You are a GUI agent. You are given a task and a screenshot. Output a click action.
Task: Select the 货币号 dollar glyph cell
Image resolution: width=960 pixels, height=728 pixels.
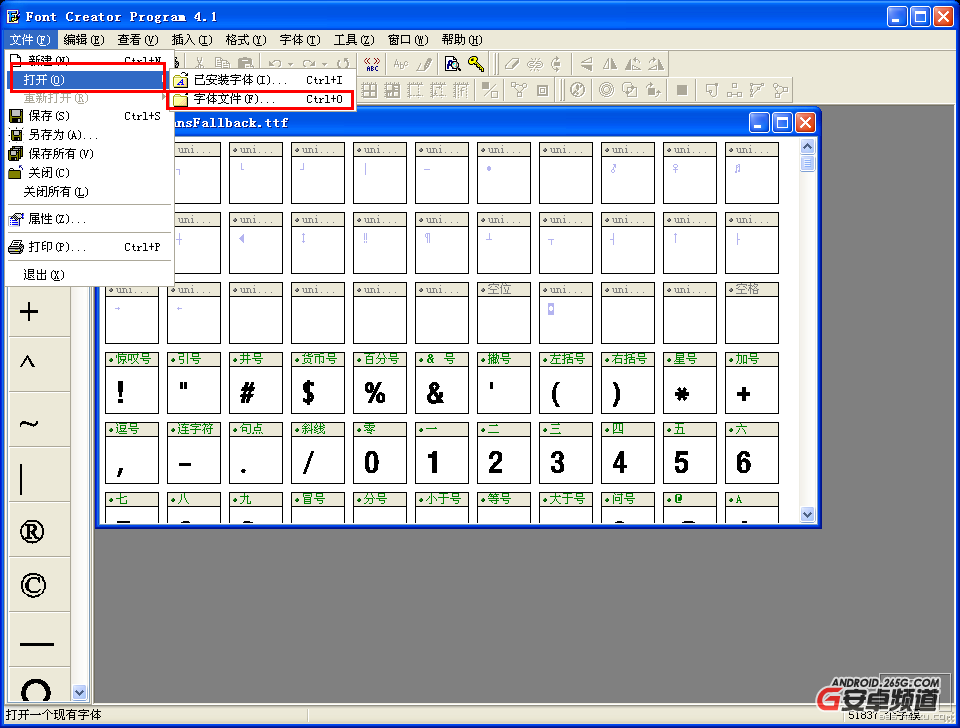tap(318, 383)
